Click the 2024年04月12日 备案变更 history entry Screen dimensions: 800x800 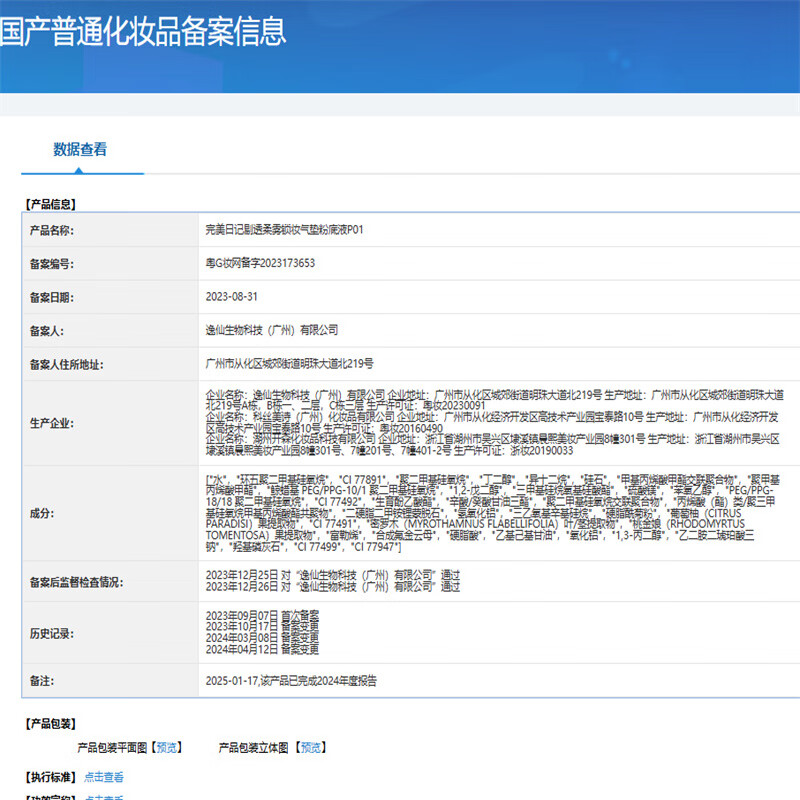[262, 650]
